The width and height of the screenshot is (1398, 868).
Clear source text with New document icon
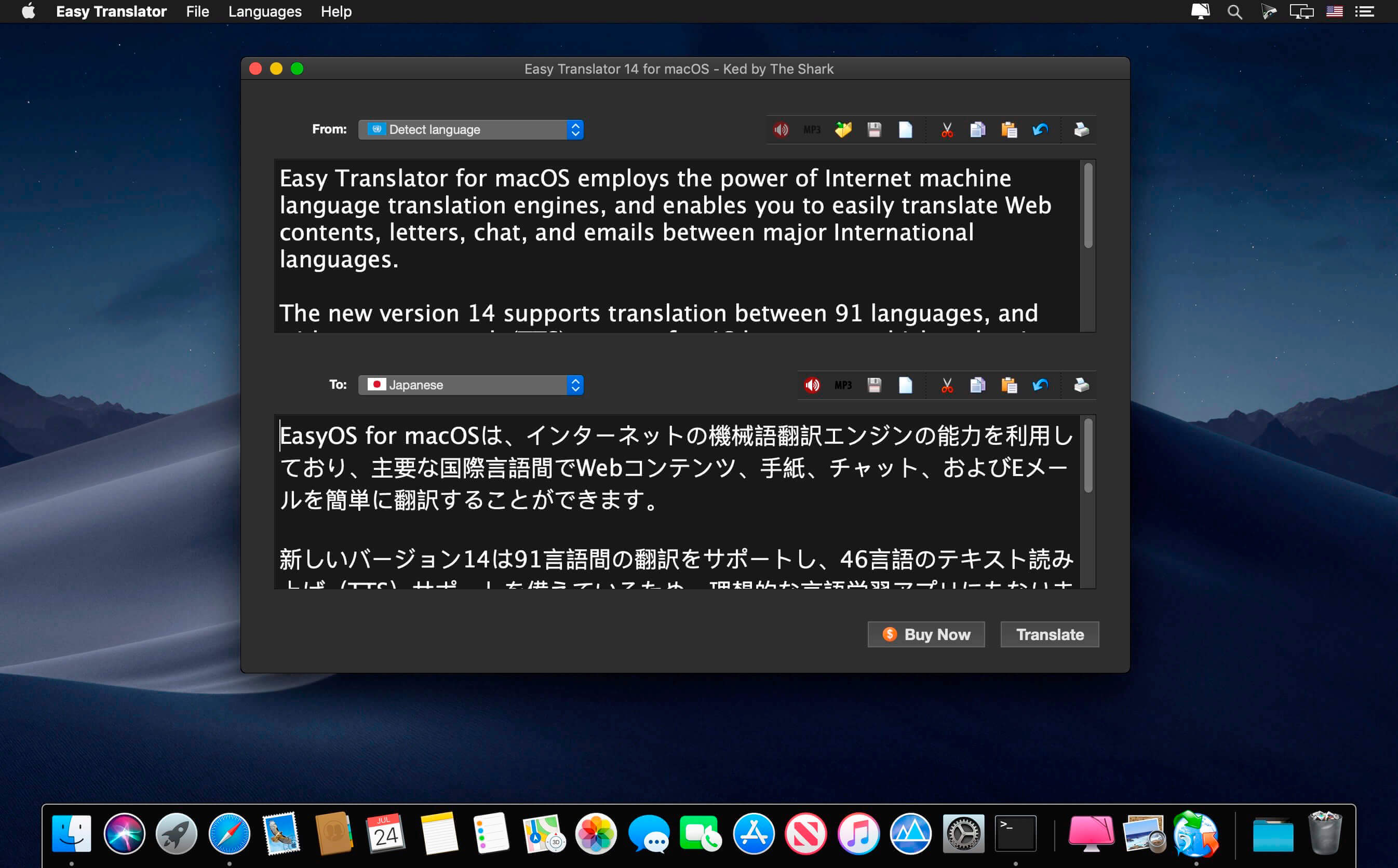905,130
